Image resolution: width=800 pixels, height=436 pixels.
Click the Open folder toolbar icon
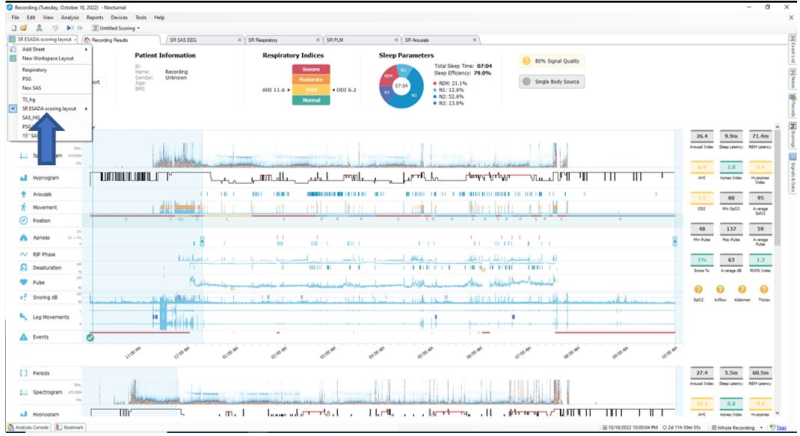coord(23,28)
